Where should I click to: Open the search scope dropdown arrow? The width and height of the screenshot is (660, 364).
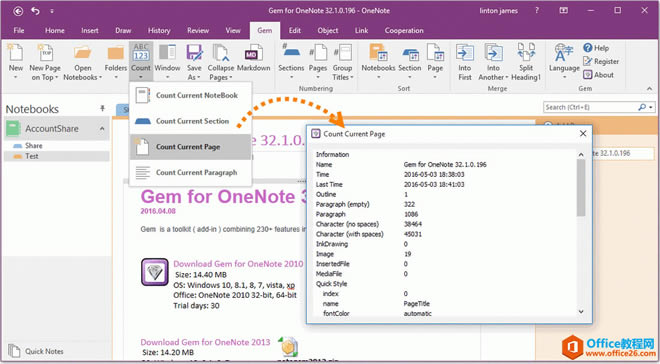tap(651, 107)
